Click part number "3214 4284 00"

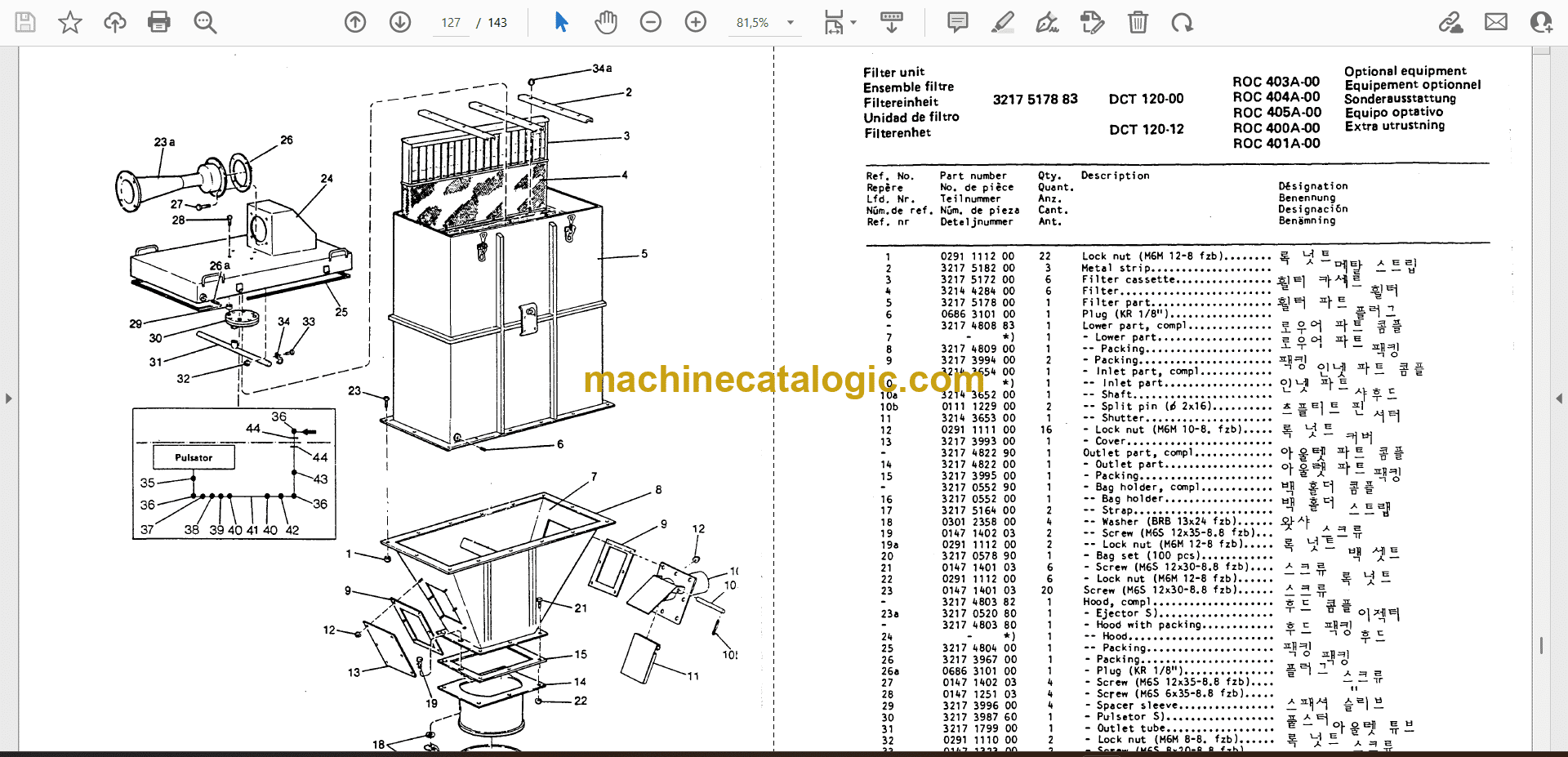click(x=978, y=291)
